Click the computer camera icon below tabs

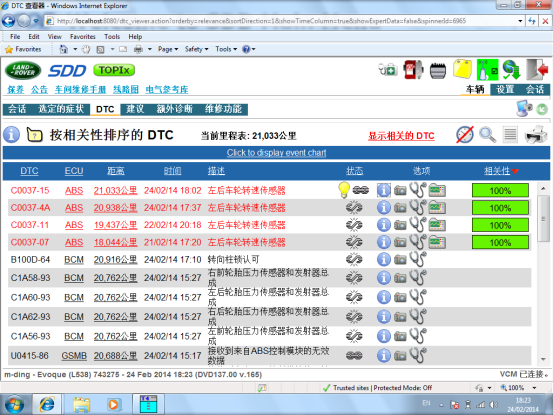[524, 108]
